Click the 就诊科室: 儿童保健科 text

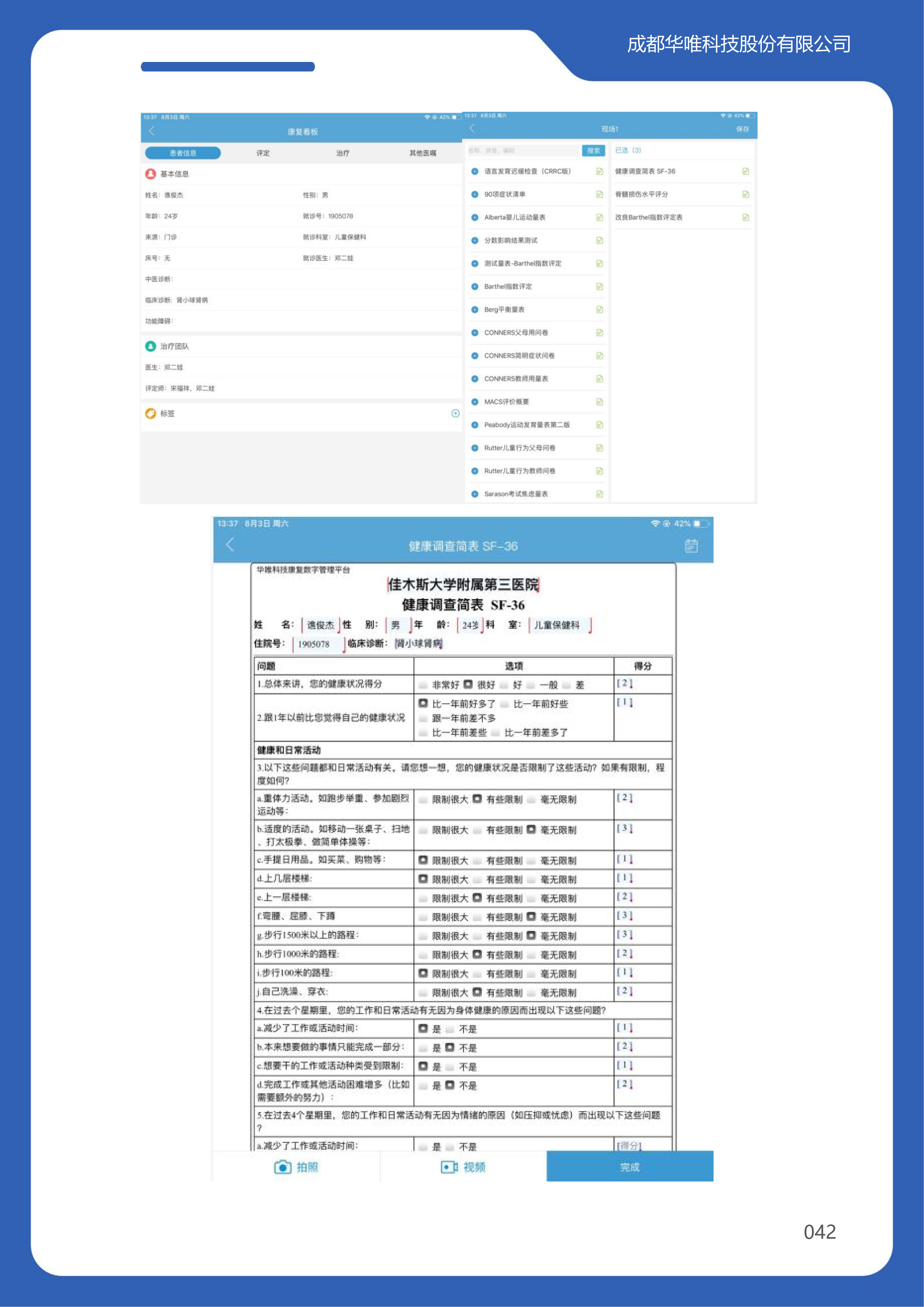tap(335, 237)
